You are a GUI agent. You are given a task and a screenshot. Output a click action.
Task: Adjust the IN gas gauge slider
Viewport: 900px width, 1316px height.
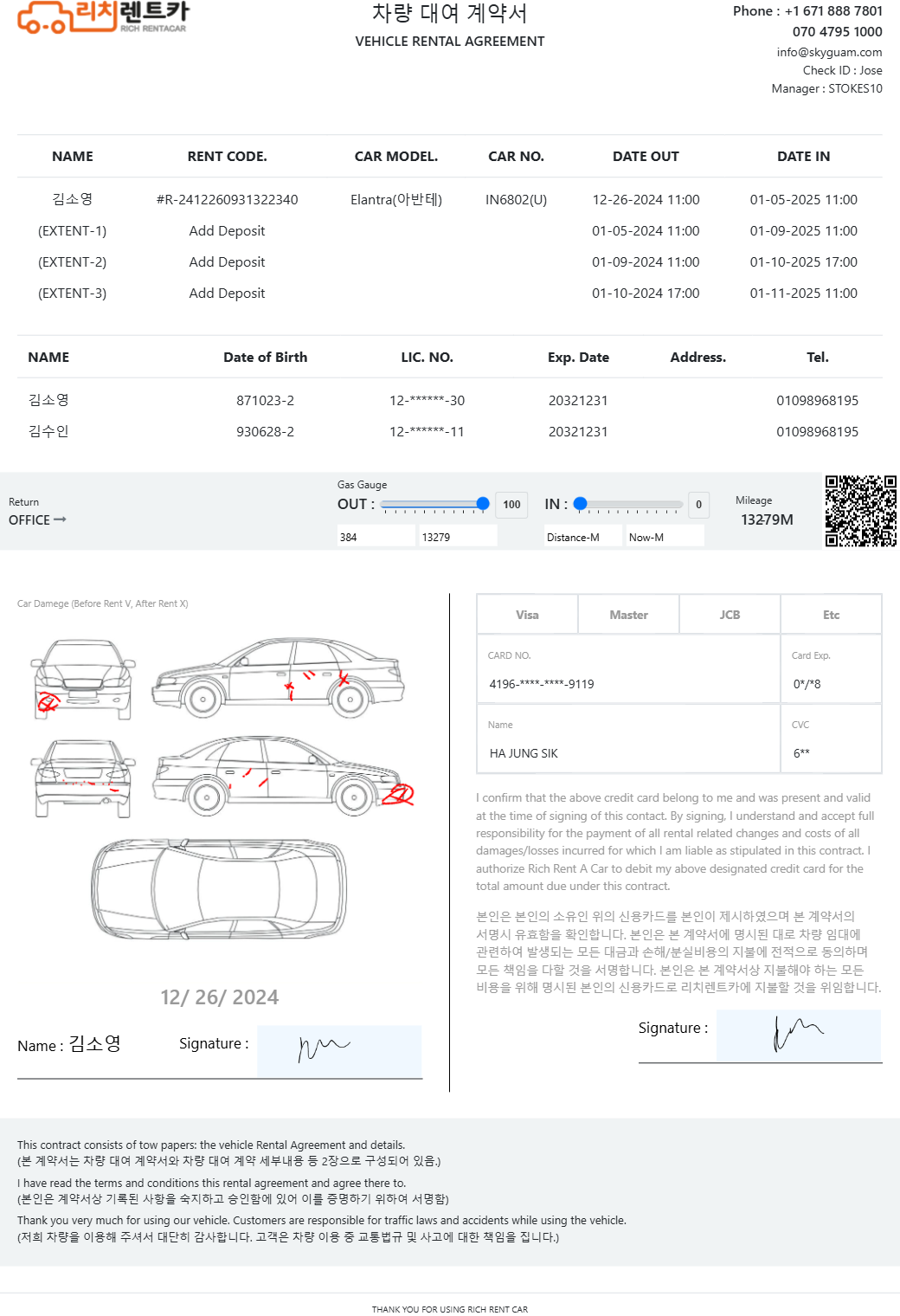click(628, 504)
